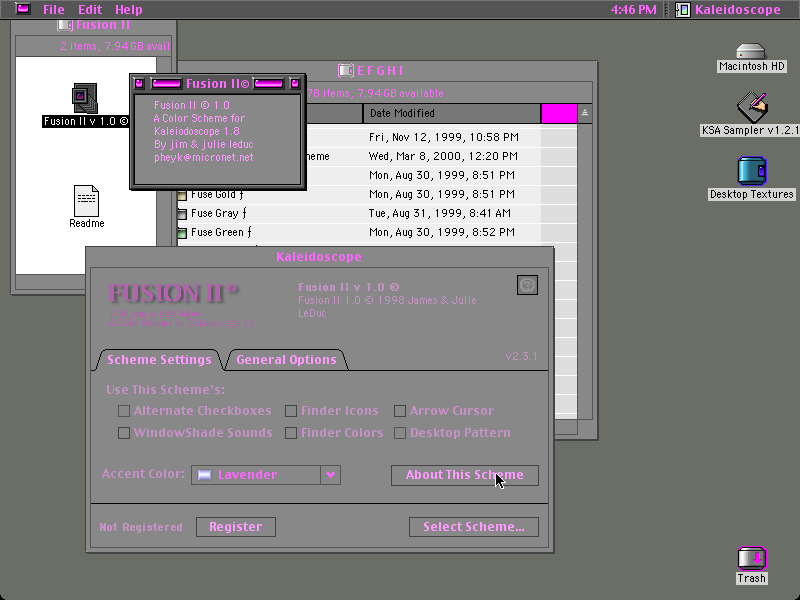Toggle the Finder Colors checkbox
The image size is (800, 600).
pos(291,433)
